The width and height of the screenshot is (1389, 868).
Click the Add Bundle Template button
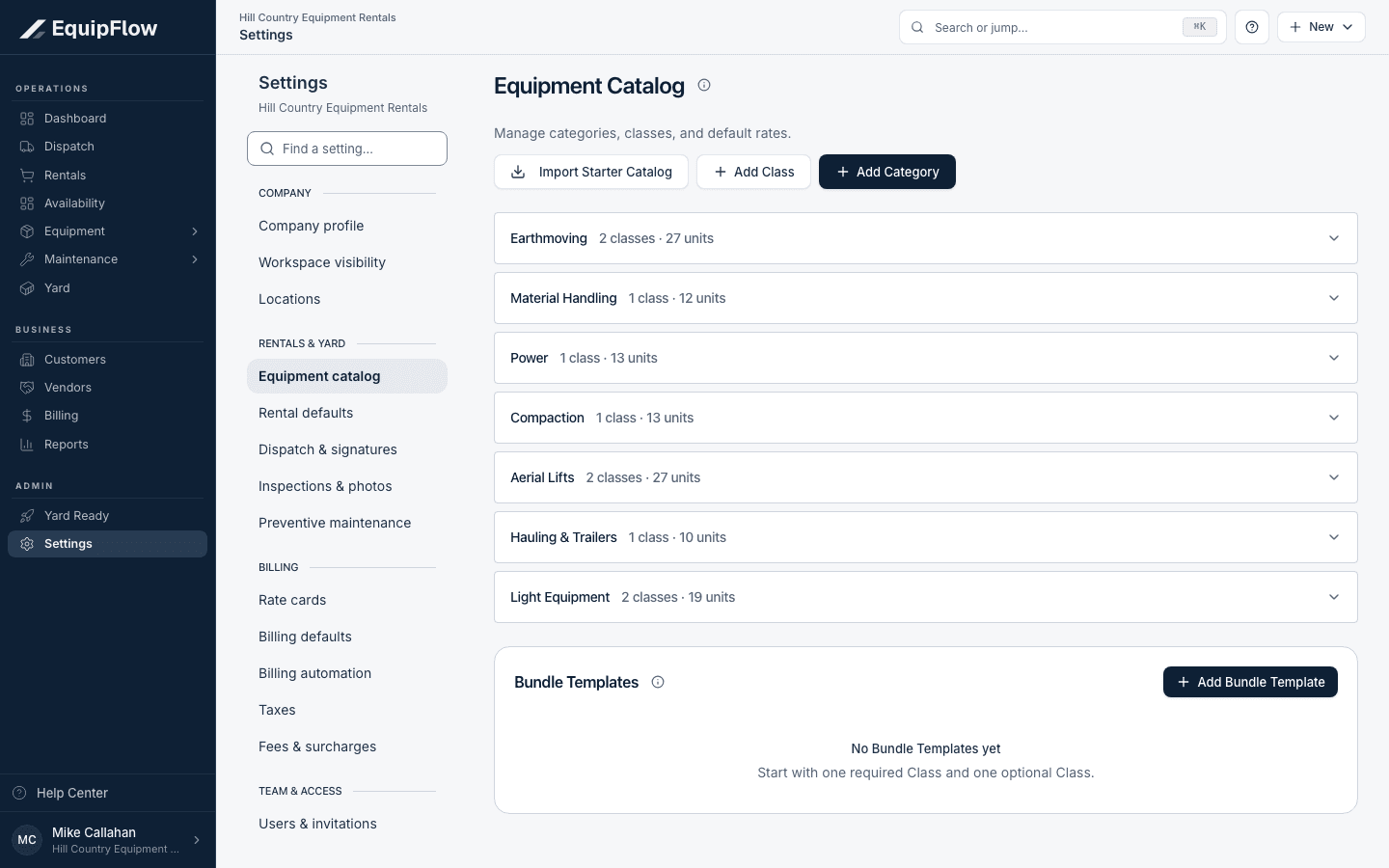[1250, 682]
